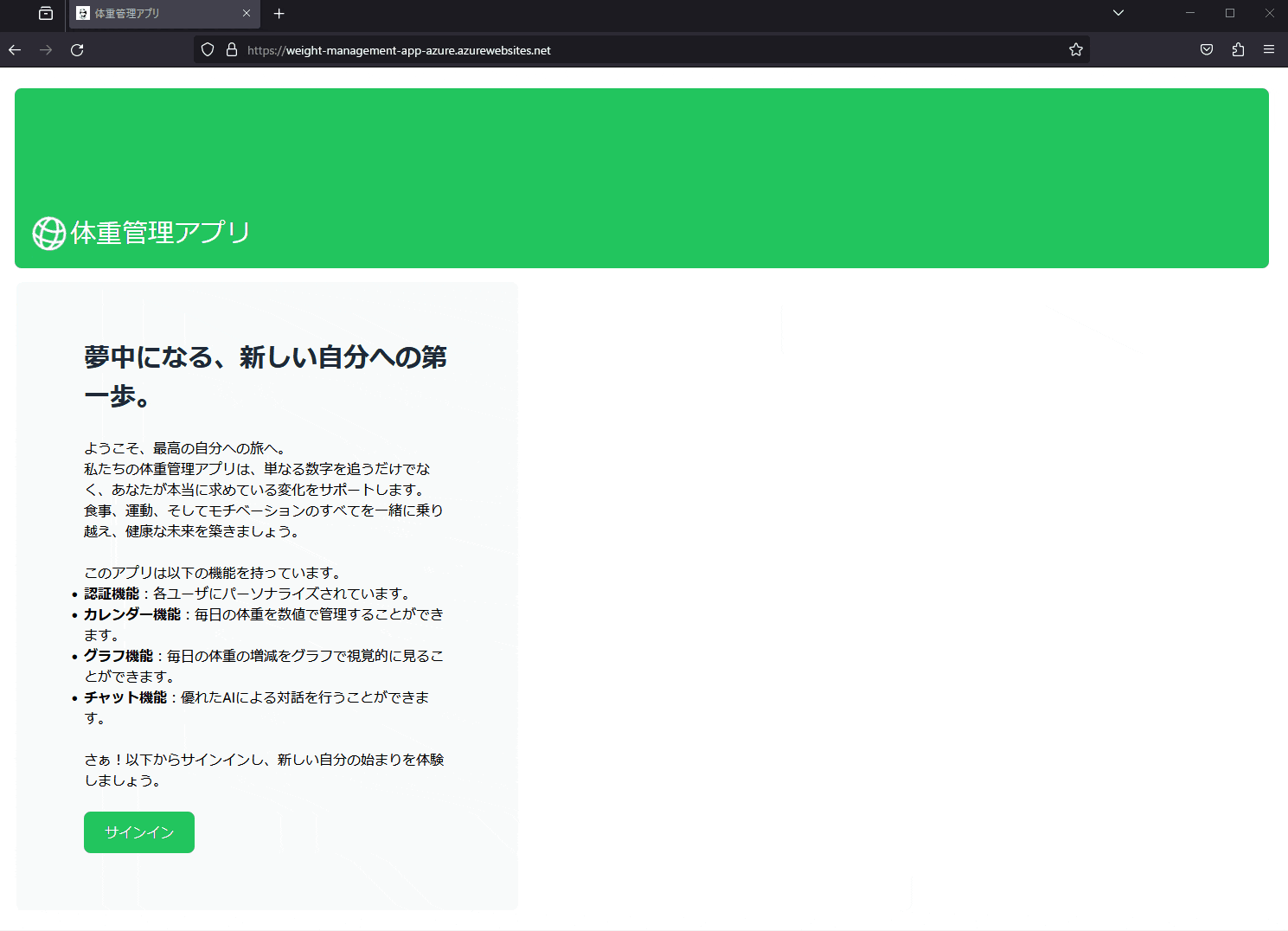
Task: Select the 体重管理アプリ browser tab
Action: click(x=147, y=14)
